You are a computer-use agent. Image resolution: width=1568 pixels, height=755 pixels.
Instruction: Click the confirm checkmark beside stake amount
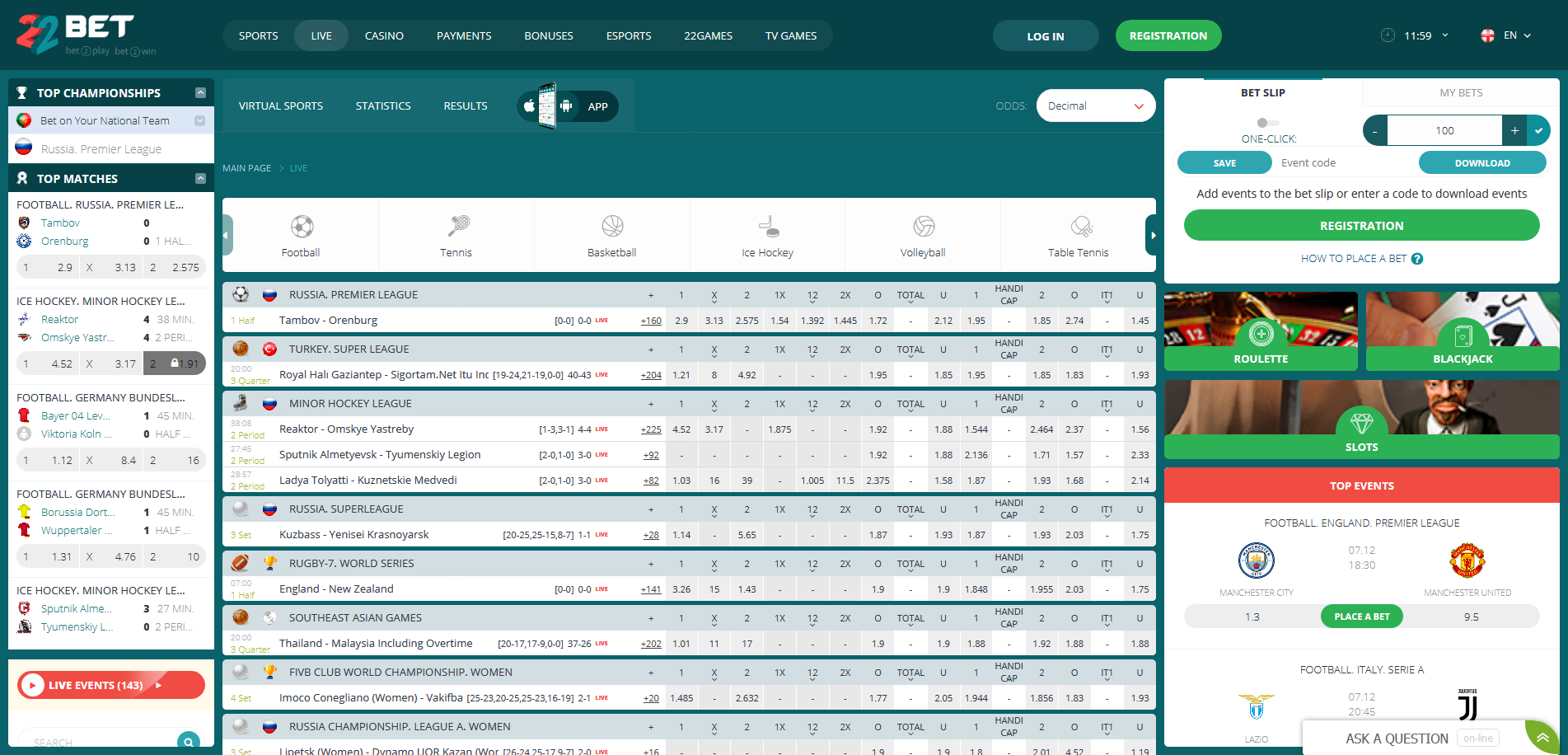click(1538, 130)
